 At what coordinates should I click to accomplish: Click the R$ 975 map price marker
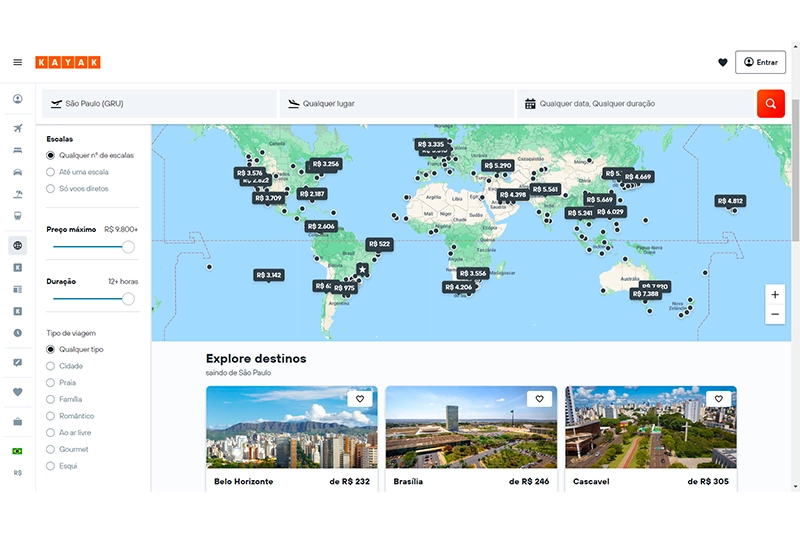[344, 288]
